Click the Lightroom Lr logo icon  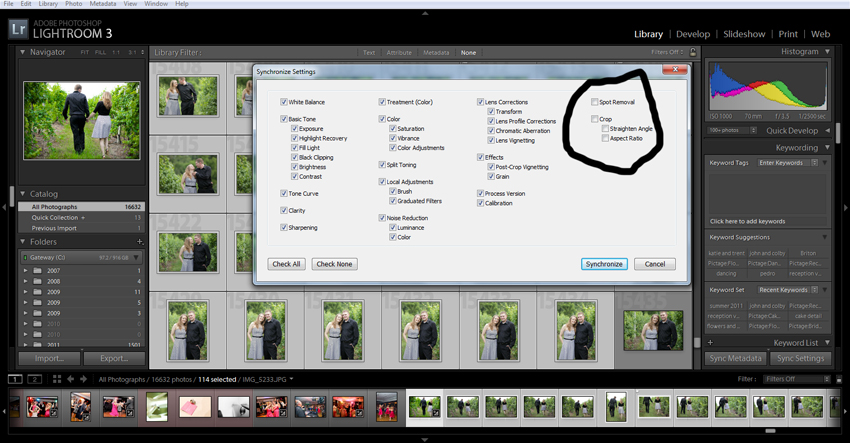[18, 29]
